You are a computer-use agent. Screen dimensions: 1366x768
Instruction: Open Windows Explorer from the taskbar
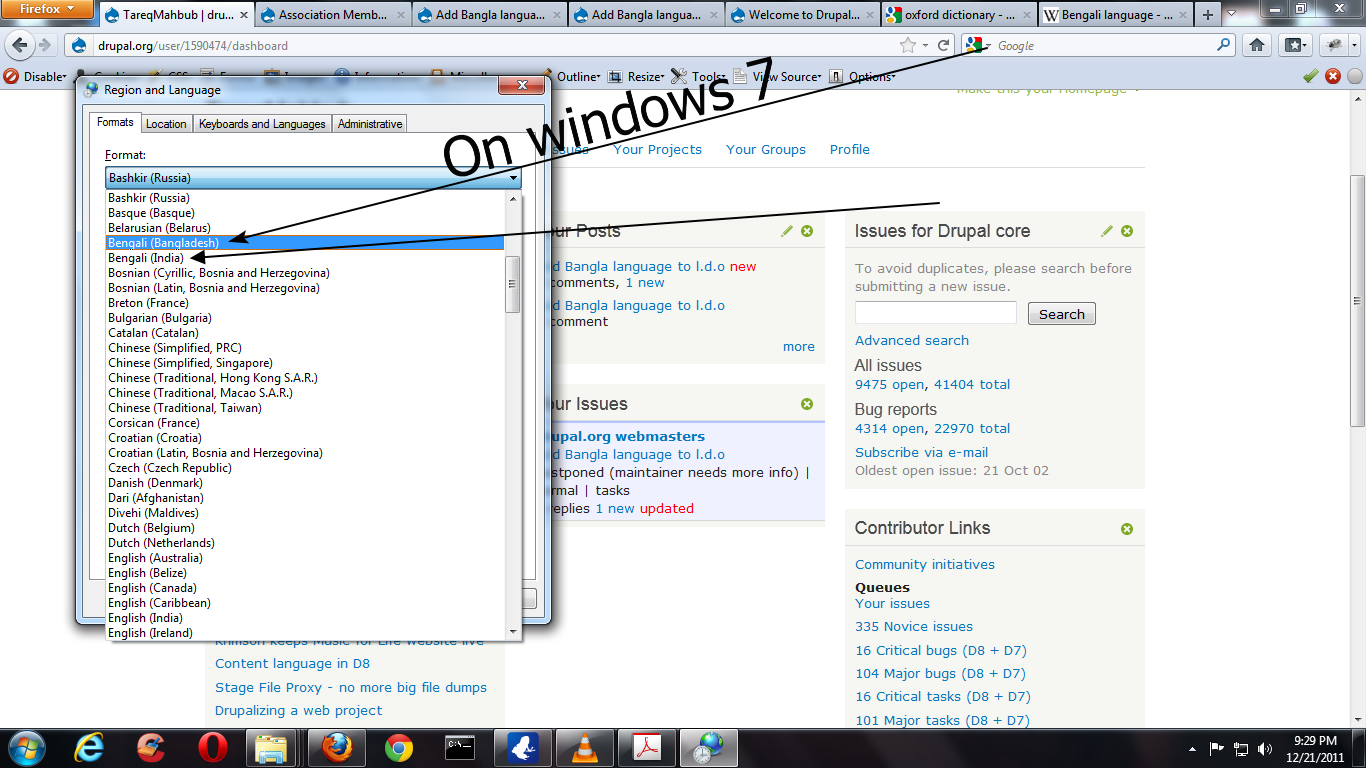(x=272, y=747)
